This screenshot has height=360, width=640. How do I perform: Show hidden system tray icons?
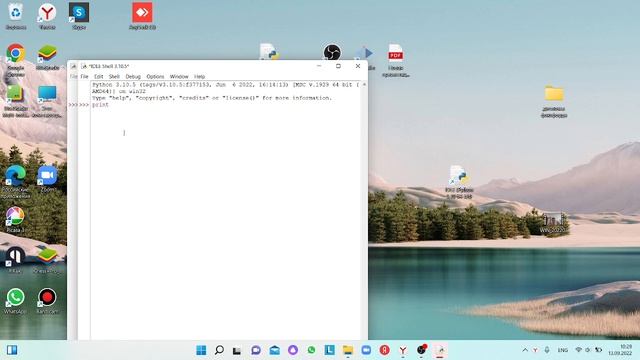pyautogui.click(x=525, y=350)
